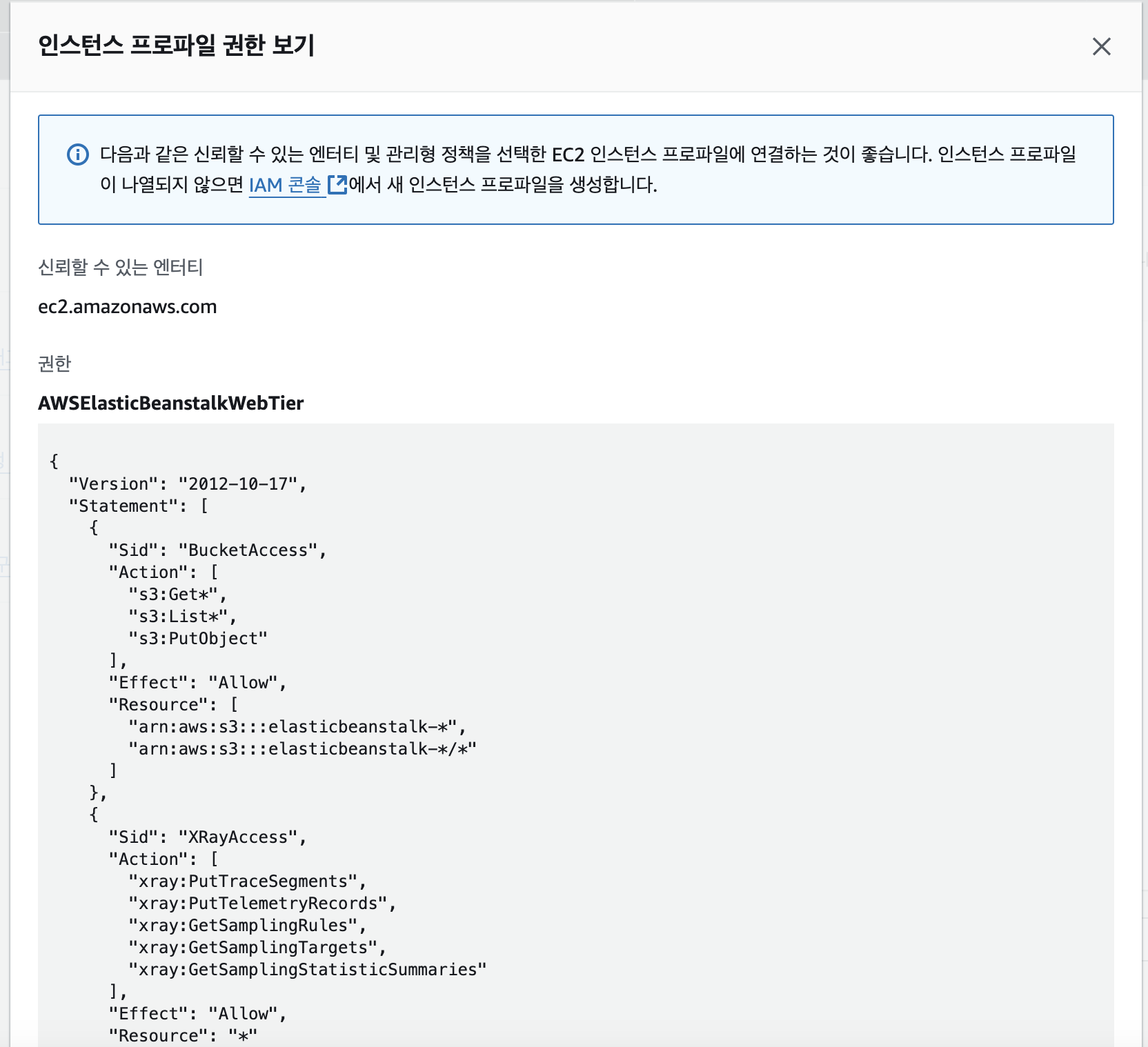Click the external link icon beside IAM 콘솔

(x=337, y=184)
